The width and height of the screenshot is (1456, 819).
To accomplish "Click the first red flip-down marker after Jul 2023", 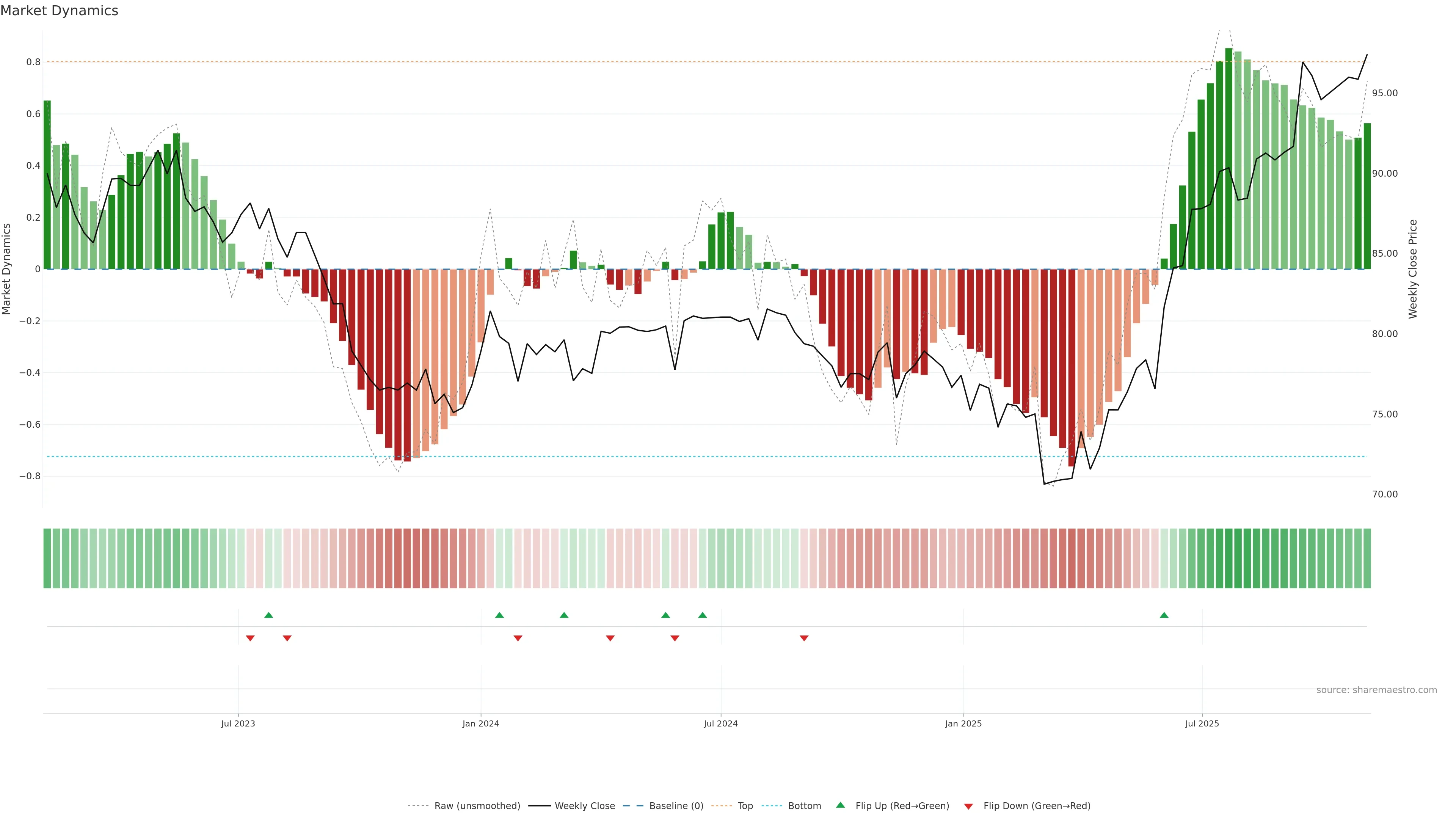I will 250,638.
